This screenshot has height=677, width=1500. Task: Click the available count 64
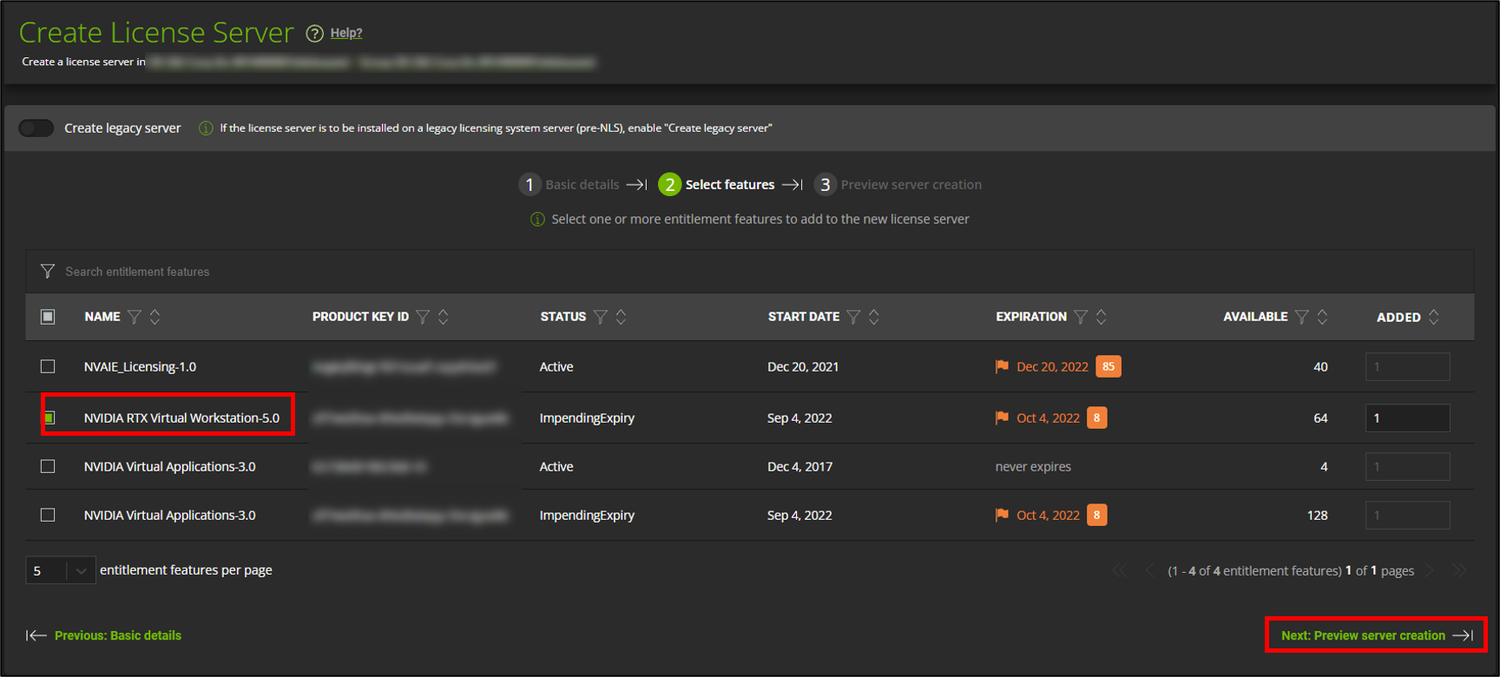[x=1320, y=418]
